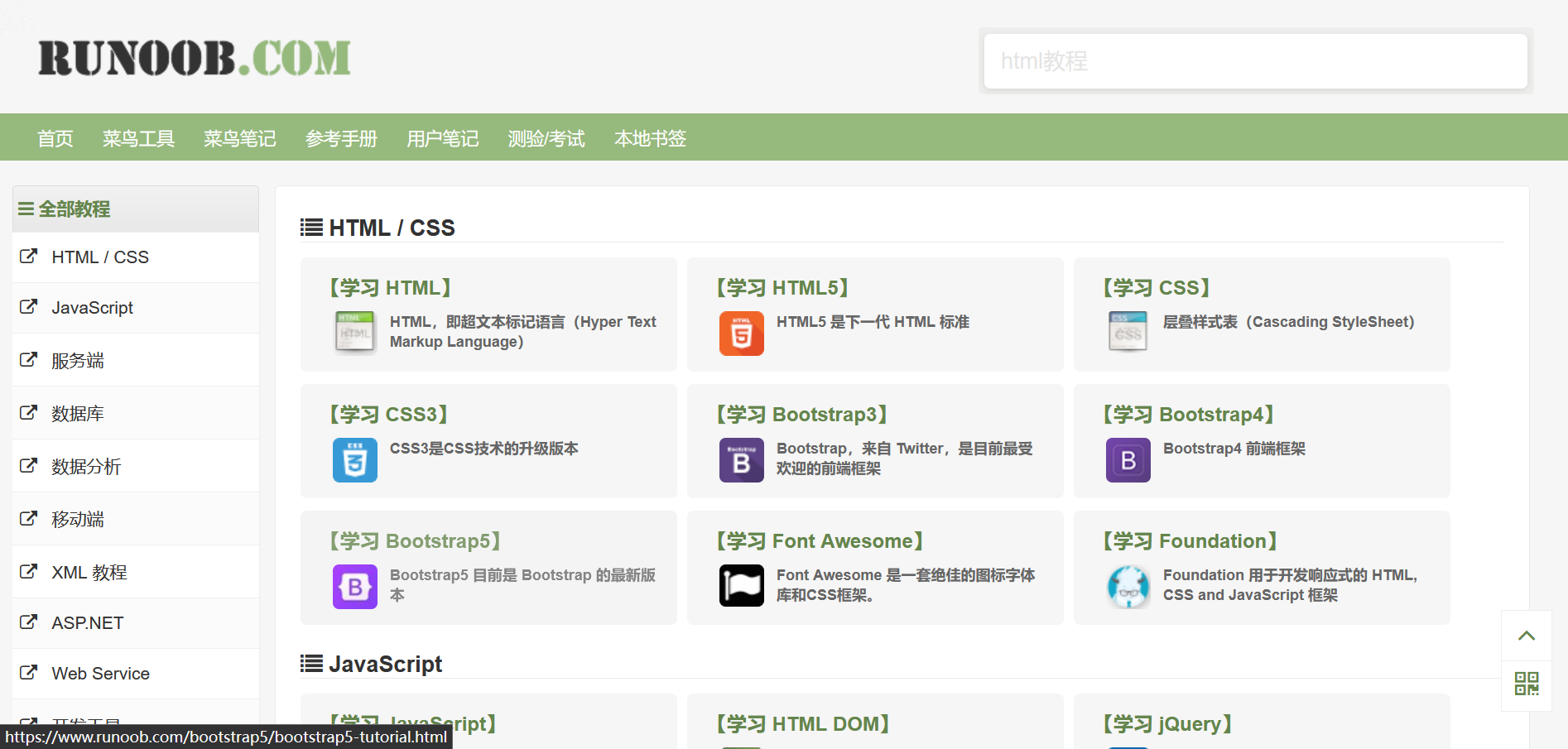Open 【学习 HTML5】 tutorial title
Screen dimensions: 1568x749
pos(782,288)
